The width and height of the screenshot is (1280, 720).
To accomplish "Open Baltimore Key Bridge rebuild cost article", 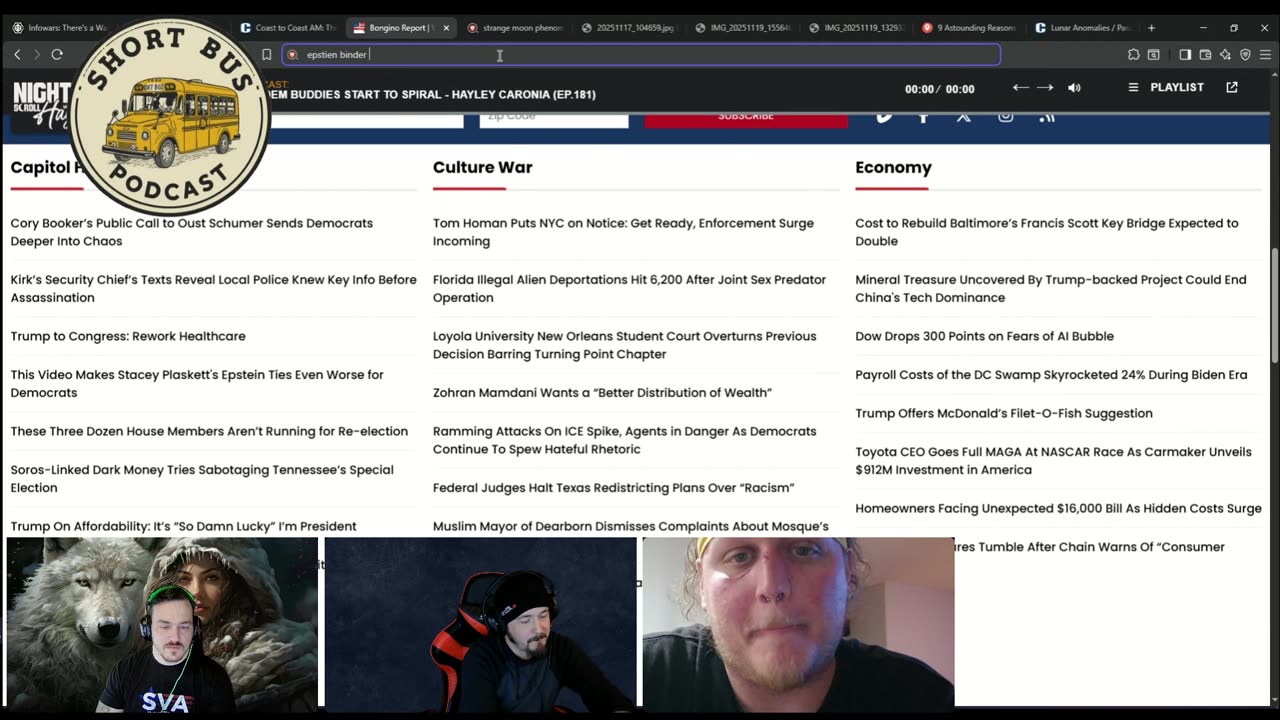I will click(x=1046, y=232).
